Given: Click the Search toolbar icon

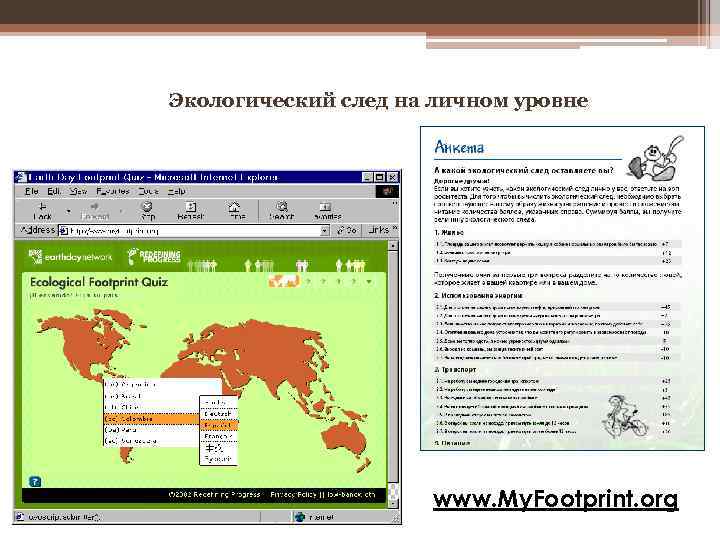Looking at the screenshot, I should (282, 207).
